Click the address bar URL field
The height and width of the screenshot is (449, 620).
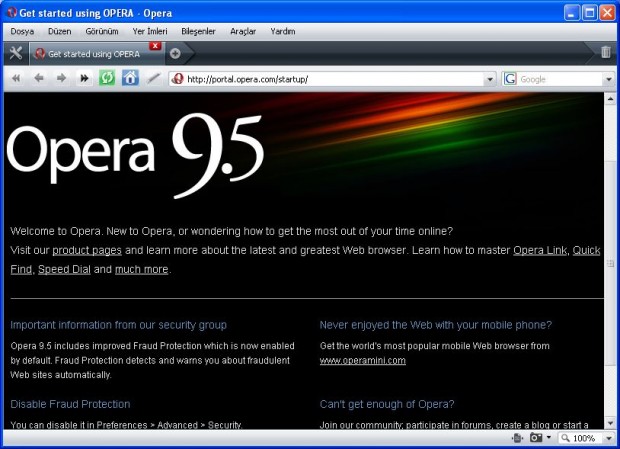tap(334, 79)
